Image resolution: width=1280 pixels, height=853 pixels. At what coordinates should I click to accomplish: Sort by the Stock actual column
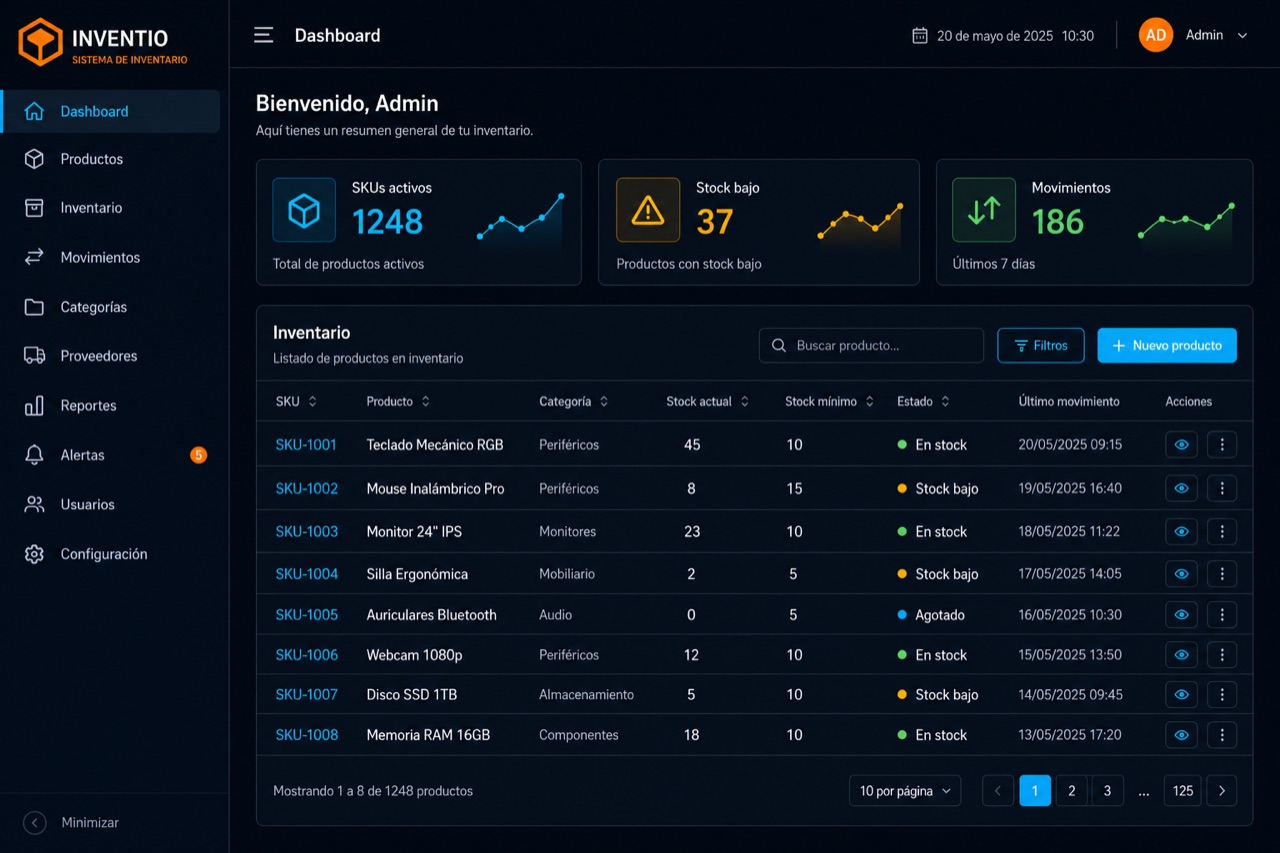pos(707,401)
